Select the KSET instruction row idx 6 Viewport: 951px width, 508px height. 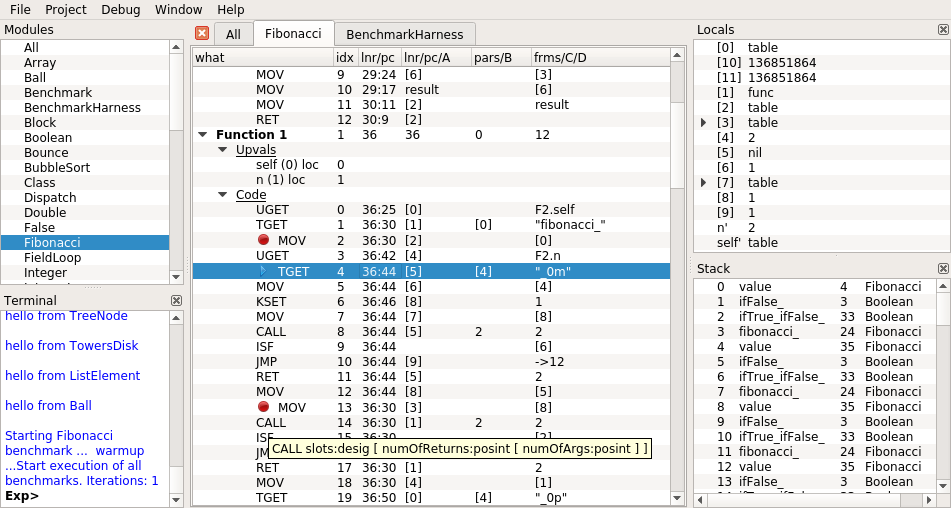click(x=431, y=301)
